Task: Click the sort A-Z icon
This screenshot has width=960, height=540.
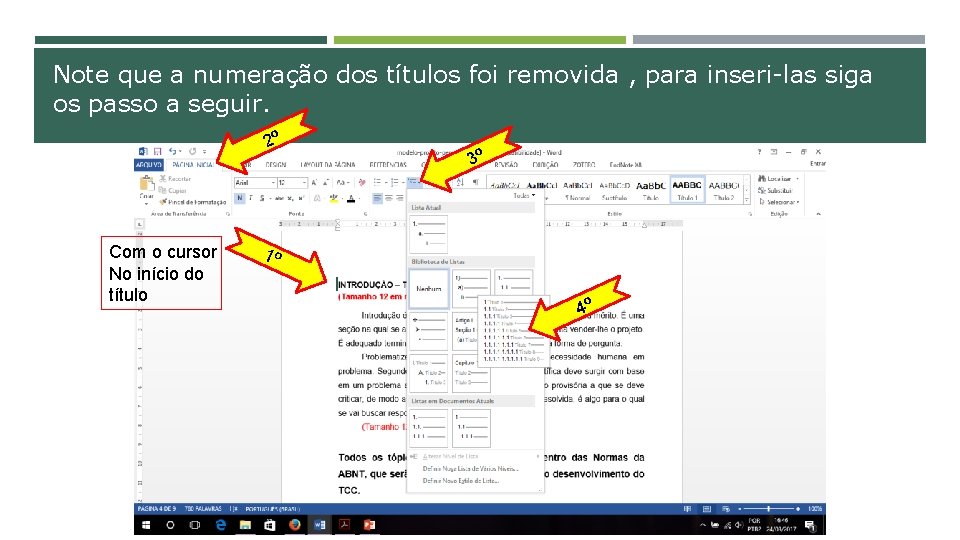Action: (460, 182)
